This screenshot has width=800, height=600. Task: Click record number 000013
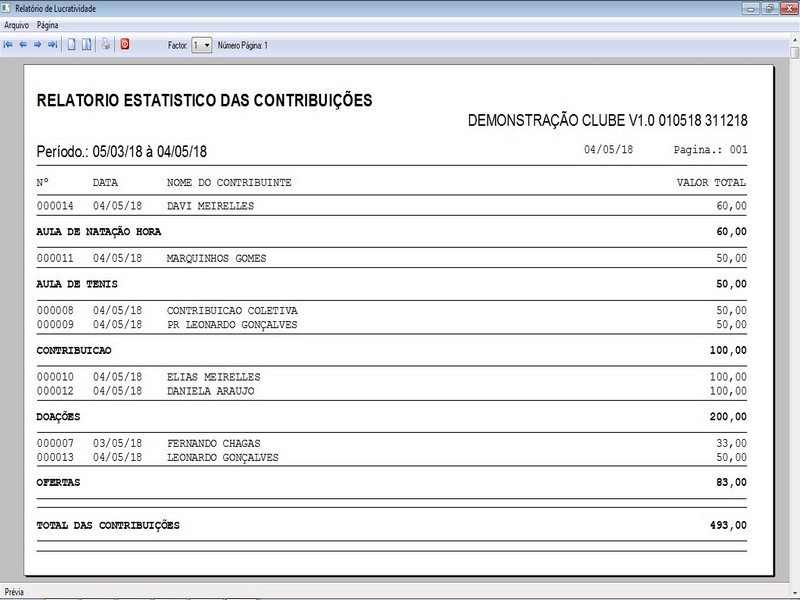pyautogui.click(x=55, y=458)
